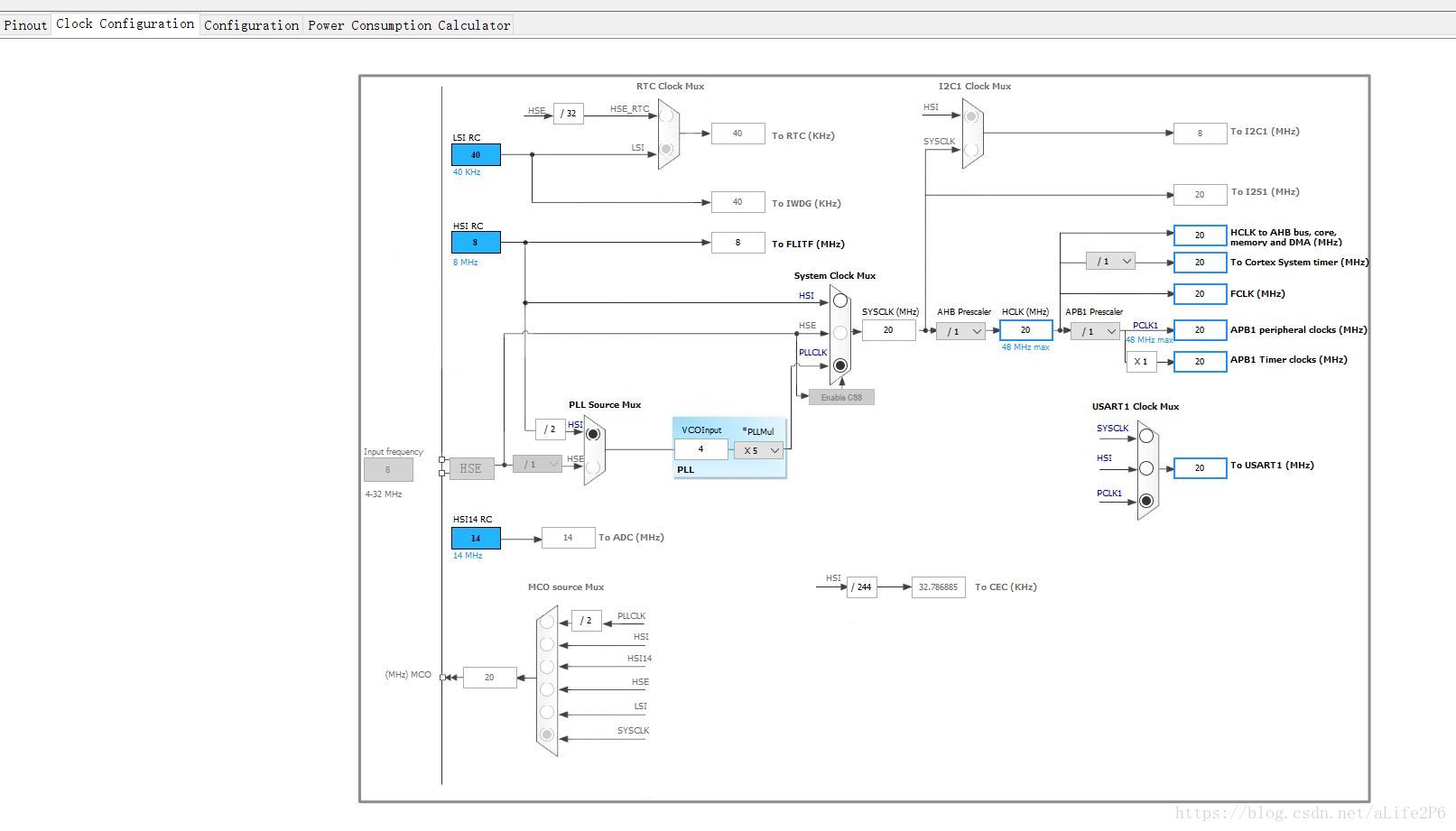
Task: Open the Configuration tab
Action: (x=251, y=25)
